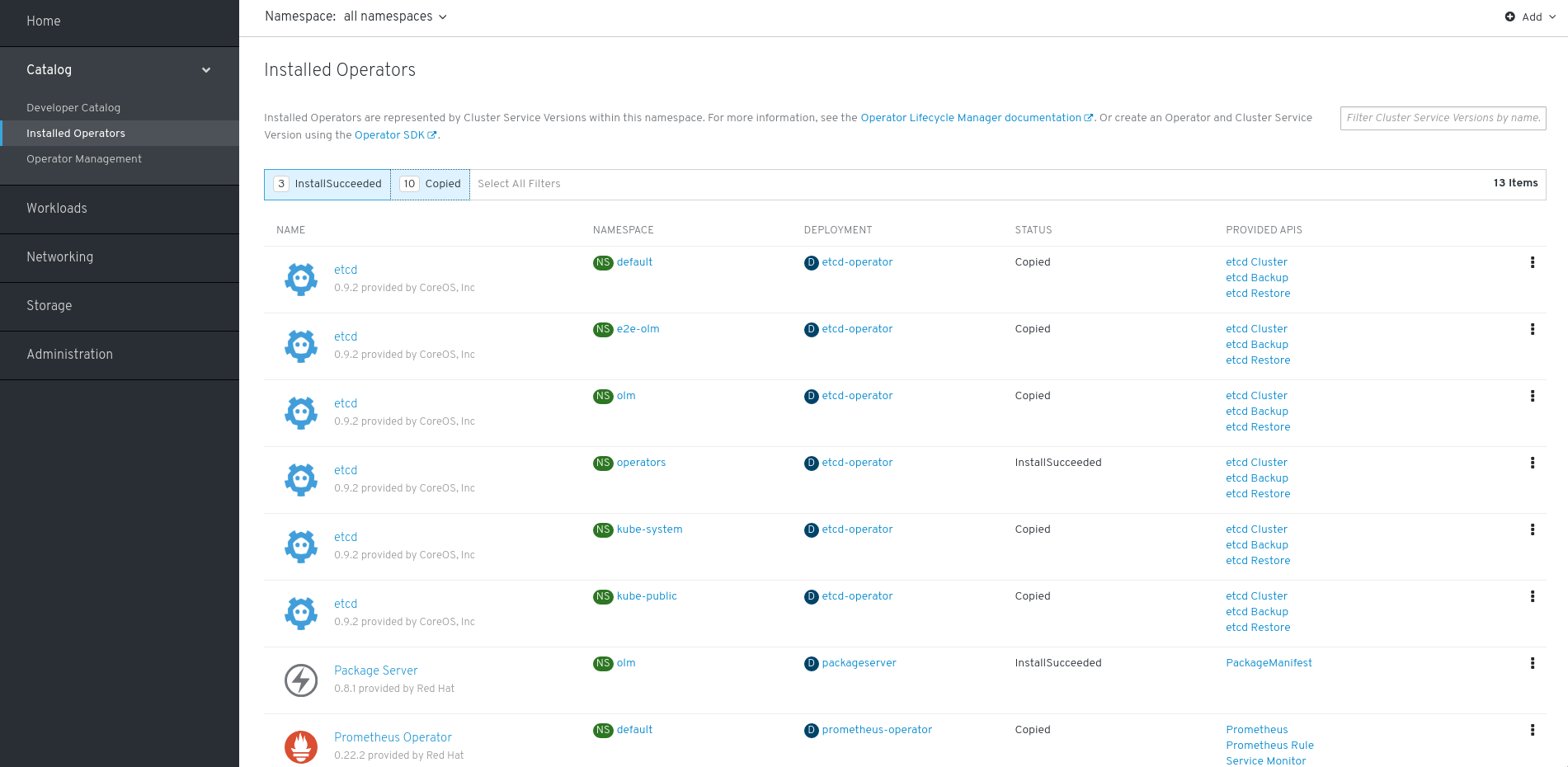Screen dimensions: 1568x767
Task: Open the kube-system namespace link
Action: click(x=649, y=529)
